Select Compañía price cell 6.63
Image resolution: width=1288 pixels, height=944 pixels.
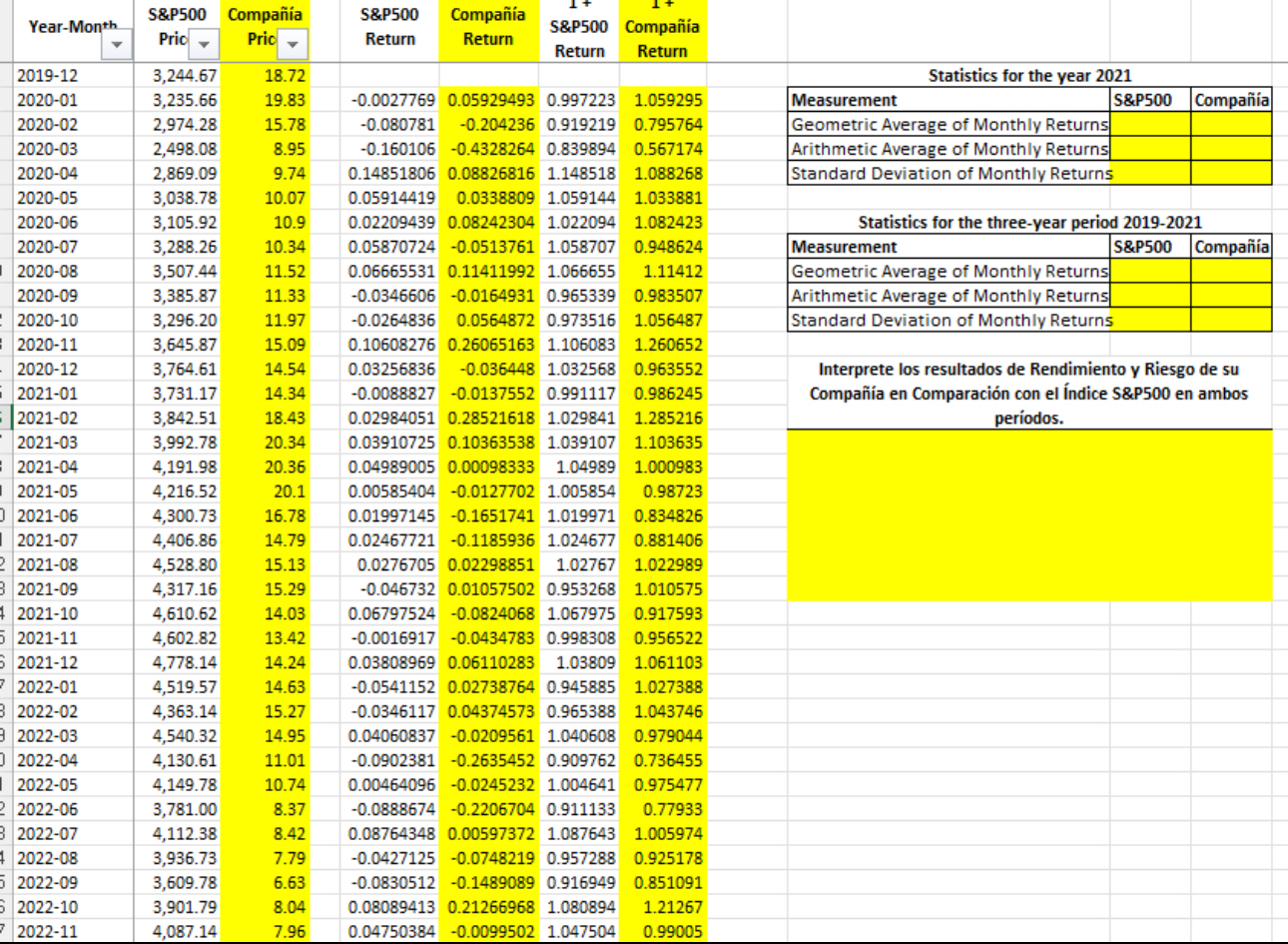click(266, 882)
